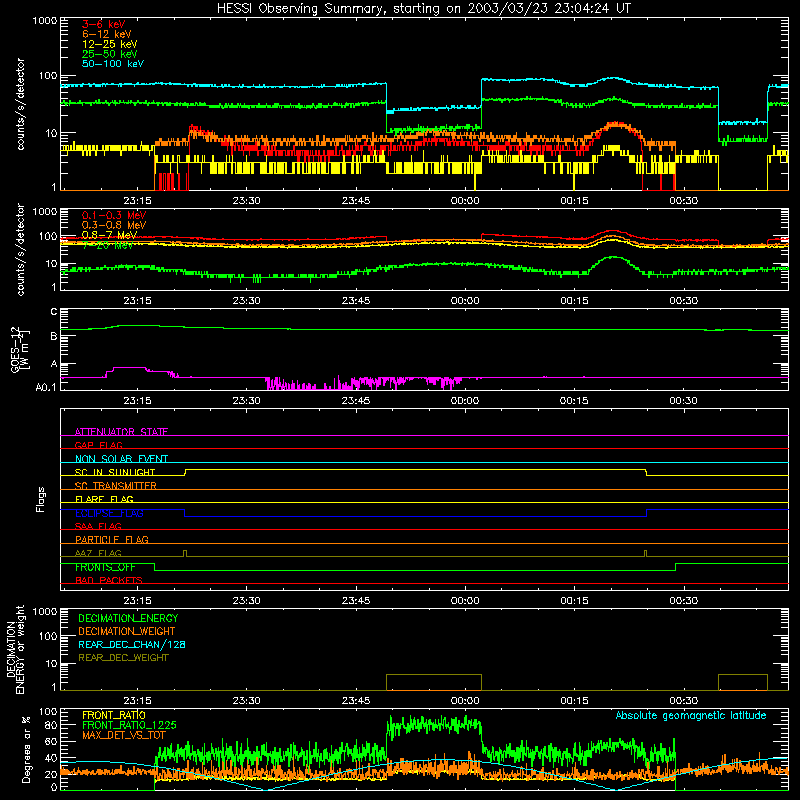Click the REAR_DEC_WEIGHT legend label
The height and width of the screenshot is (800, 800).
pyautogui.click(x=123, y=658)
